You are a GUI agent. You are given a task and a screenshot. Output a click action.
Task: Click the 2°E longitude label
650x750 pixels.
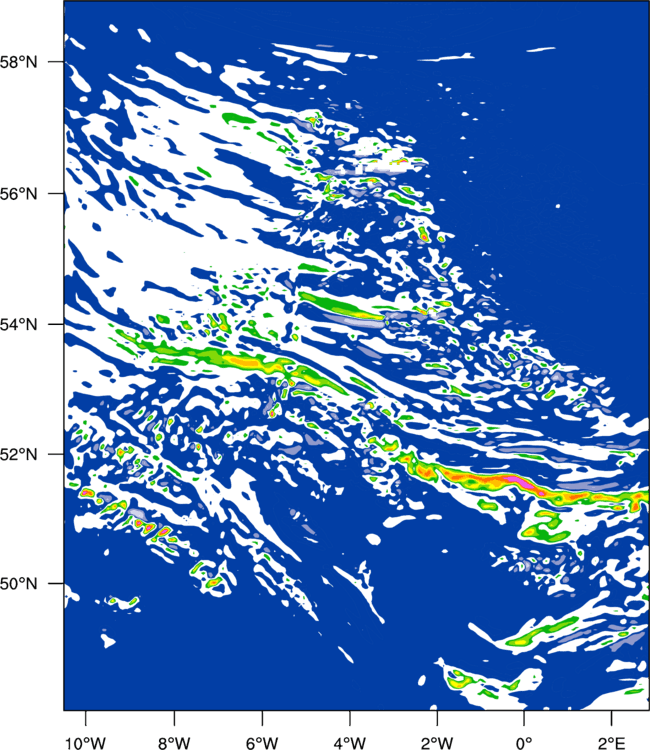(x=612, y=743)
